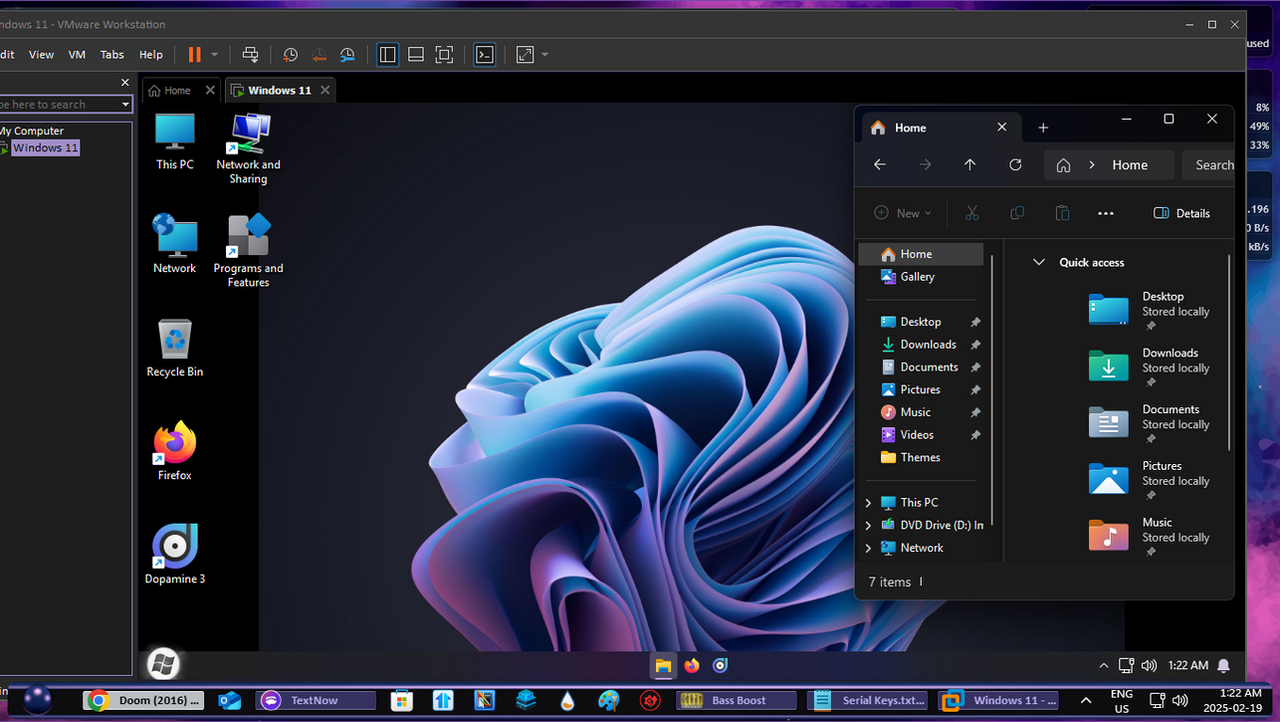Revert virtual machine to previous snapshot
The image size is (1280, 722).
click(x=319, y=55)
